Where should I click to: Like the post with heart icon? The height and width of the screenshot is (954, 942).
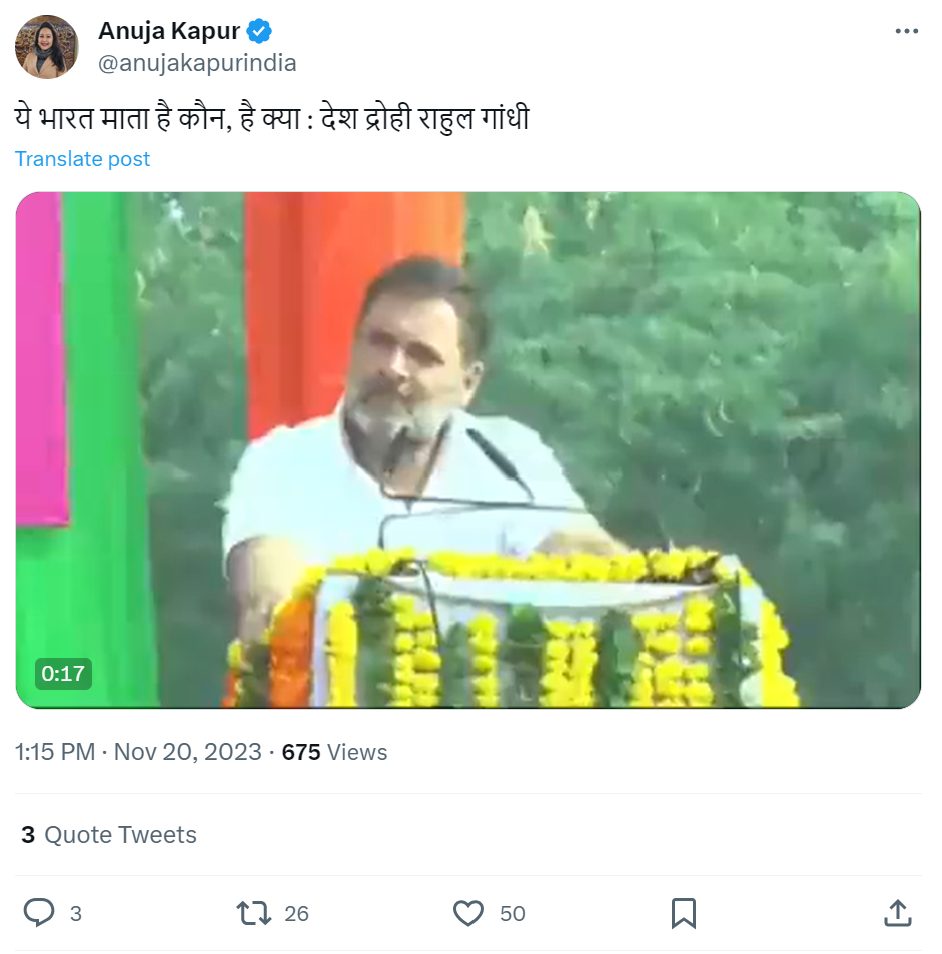[x=468, y=913]
